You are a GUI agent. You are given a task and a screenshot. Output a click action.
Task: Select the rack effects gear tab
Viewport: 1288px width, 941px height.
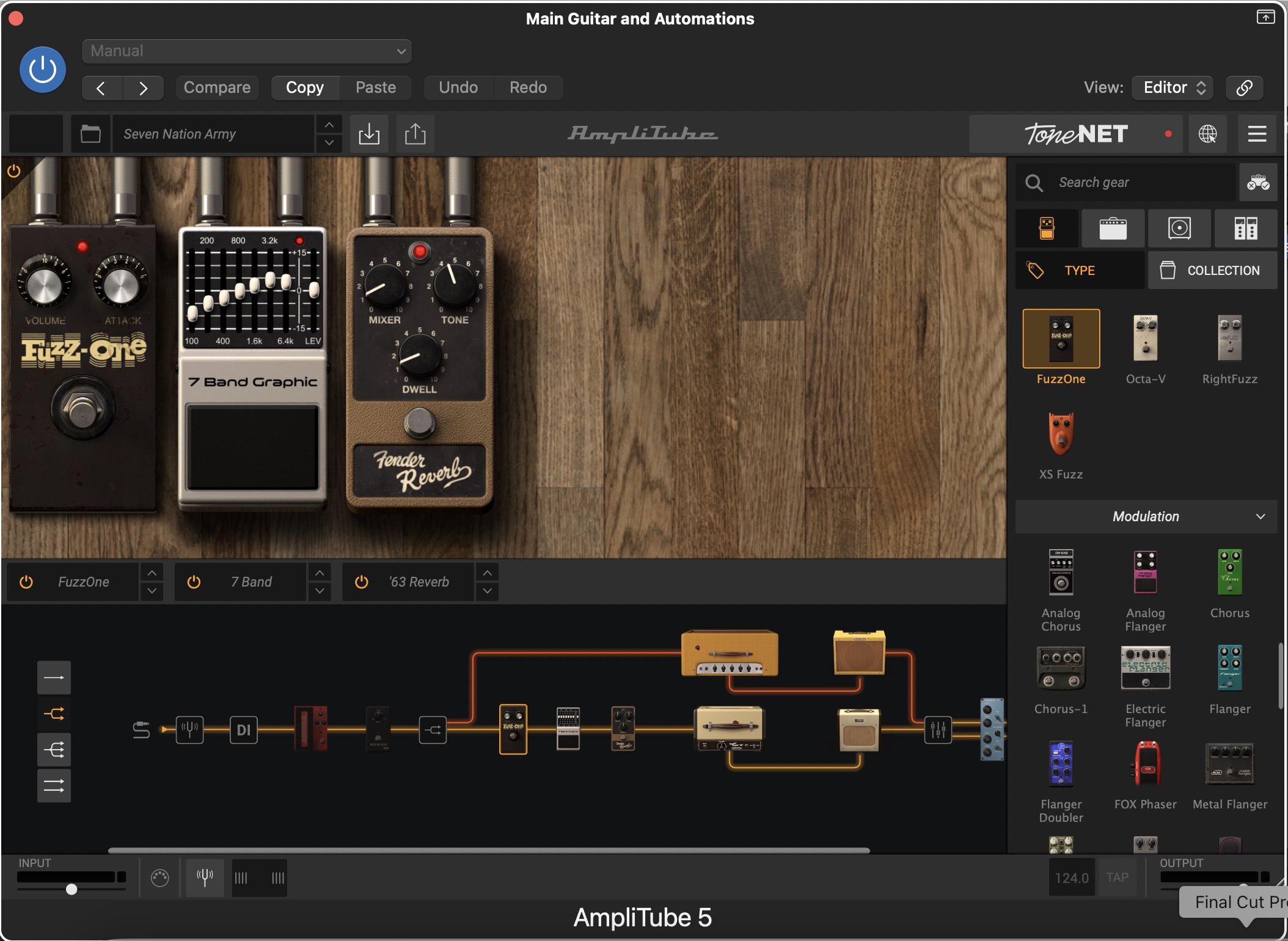(x=1246, y=229)
